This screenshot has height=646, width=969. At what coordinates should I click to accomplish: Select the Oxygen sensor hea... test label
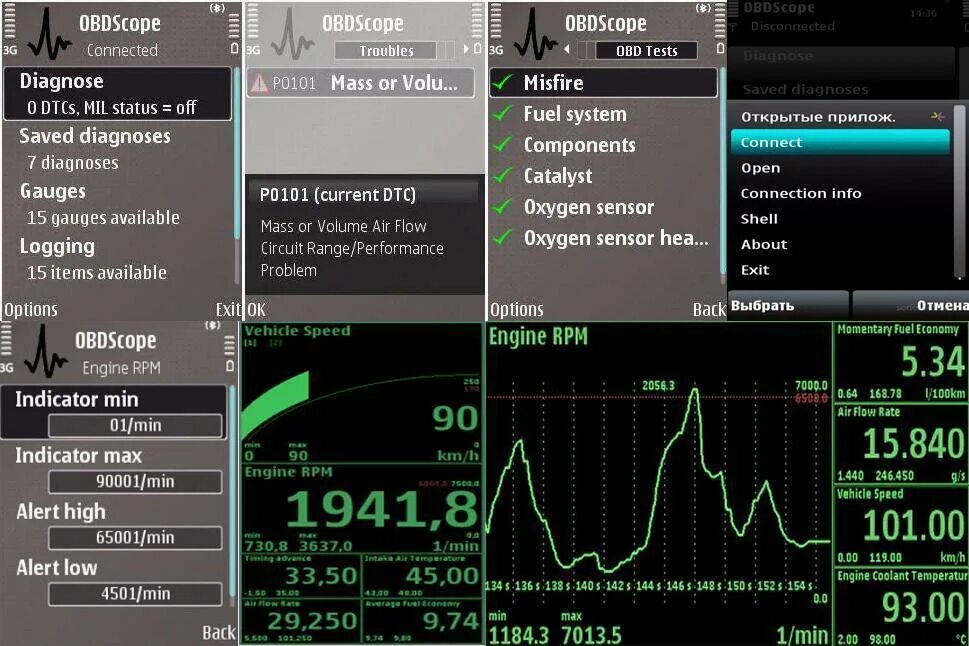(616, 238)
